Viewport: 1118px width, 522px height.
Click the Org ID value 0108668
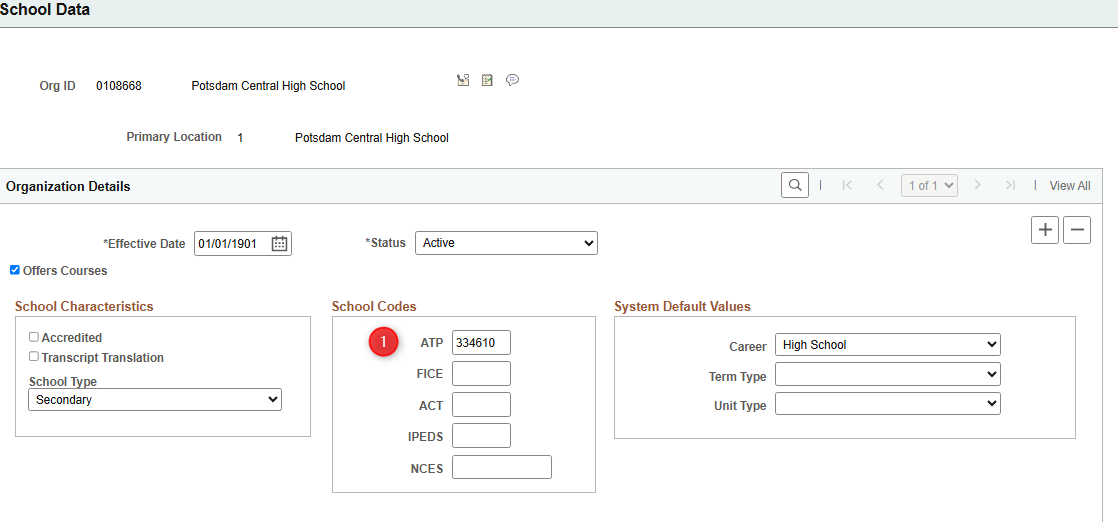tap(119, 86)
